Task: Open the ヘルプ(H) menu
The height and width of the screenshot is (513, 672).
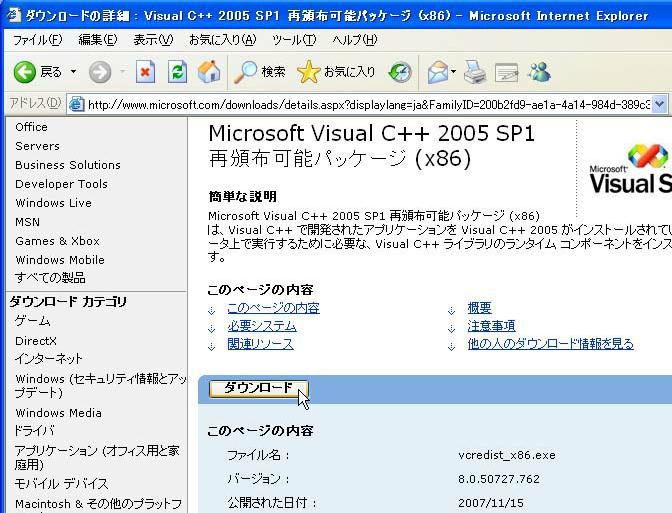Action: [354, 40]
